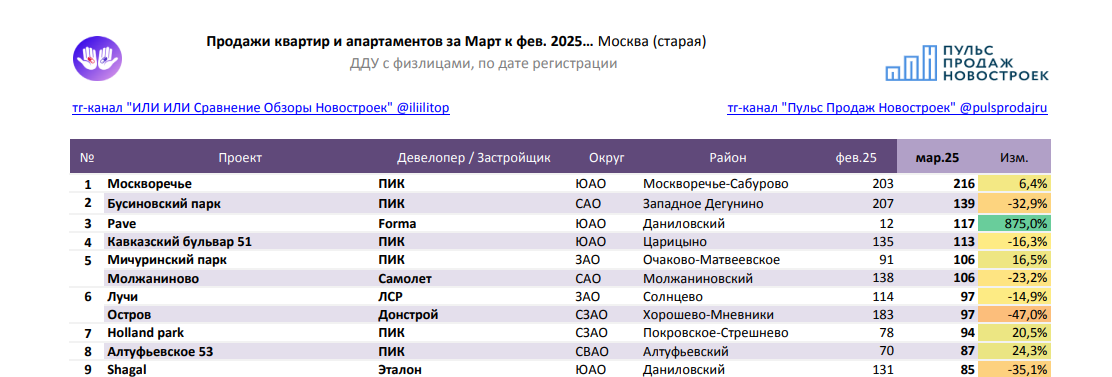Select the мар.25 column header
This screenshot has height=377, width=1112.
pyautogui.click(x=938, y=157)
